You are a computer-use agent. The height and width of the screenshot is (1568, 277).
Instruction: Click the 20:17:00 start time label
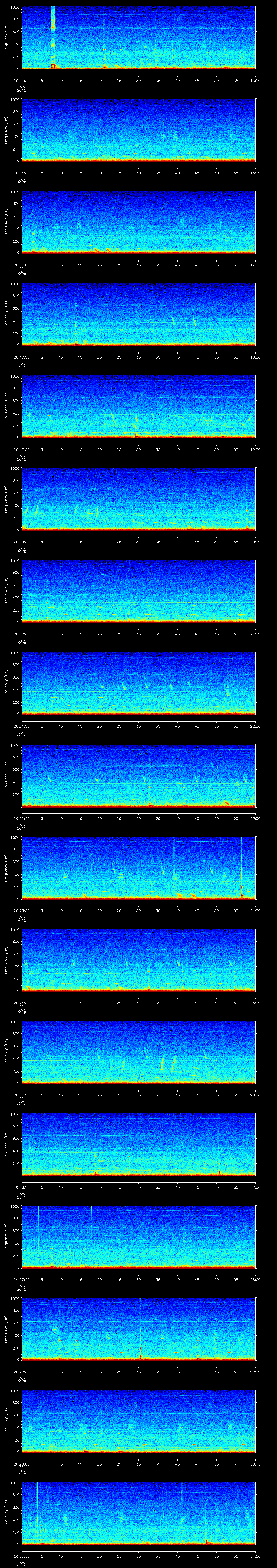click(21, 357)
